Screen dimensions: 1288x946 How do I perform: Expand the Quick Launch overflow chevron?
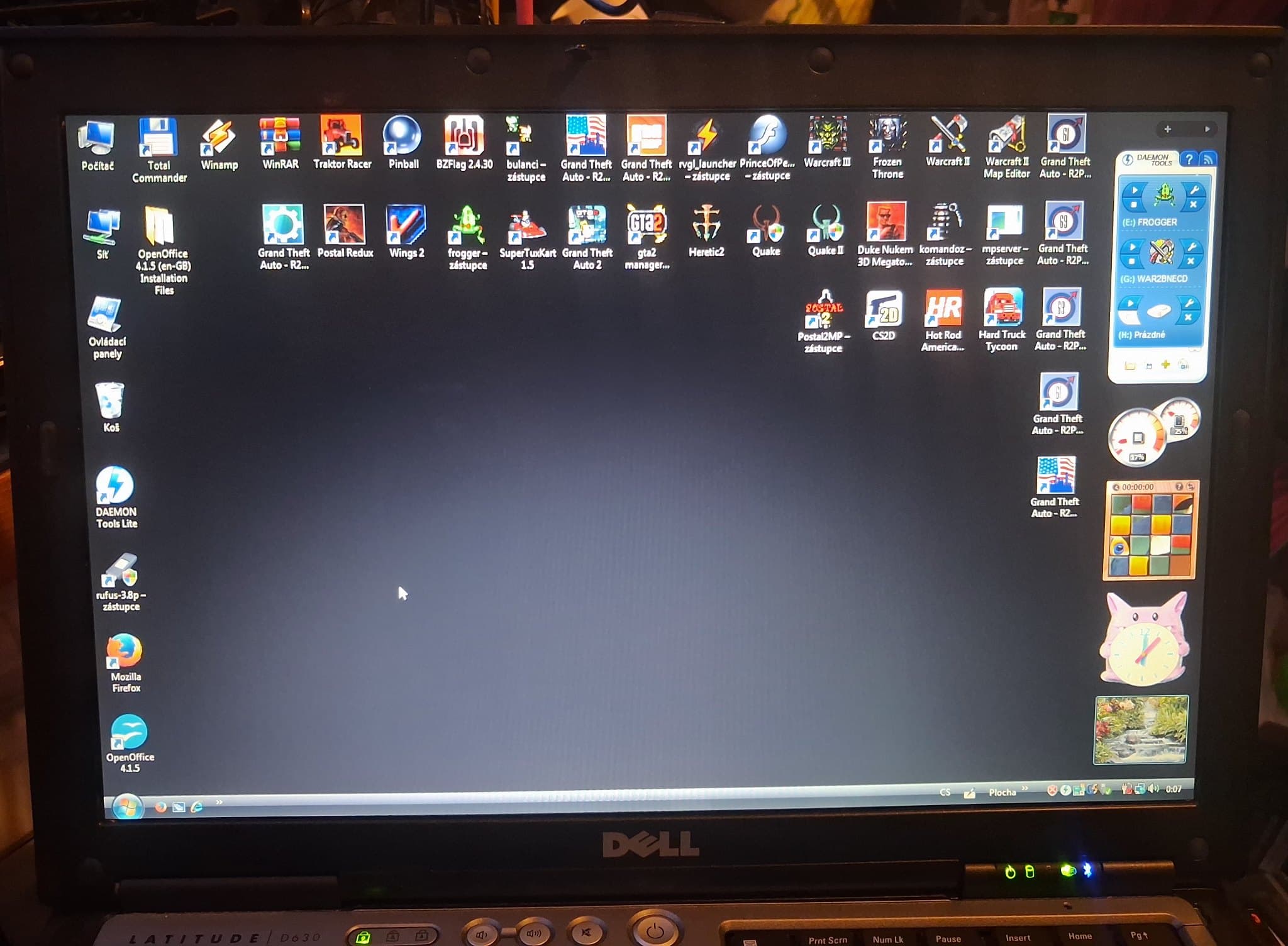tap(219, 802)
